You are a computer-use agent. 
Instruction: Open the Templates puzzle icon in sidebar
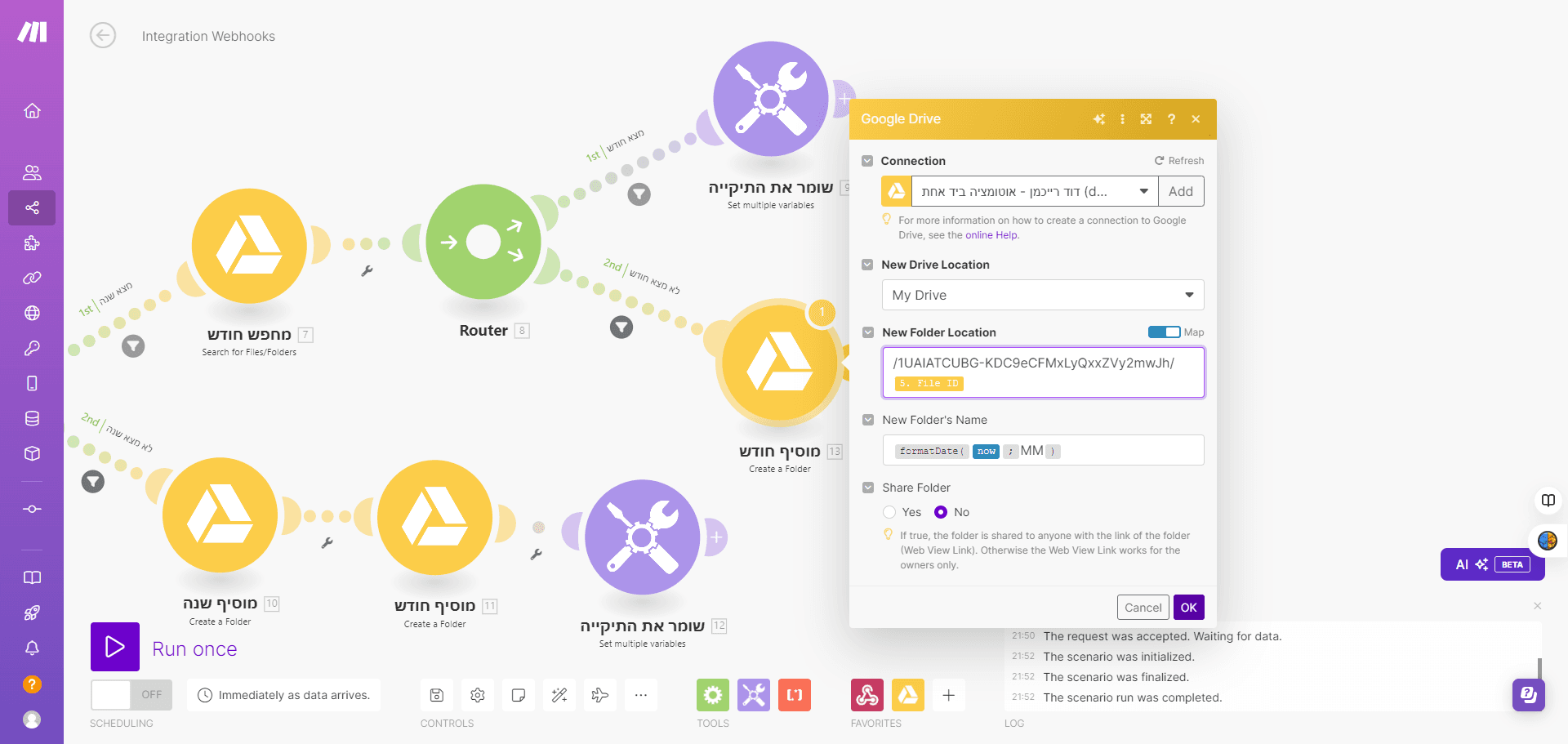[32, 243]
